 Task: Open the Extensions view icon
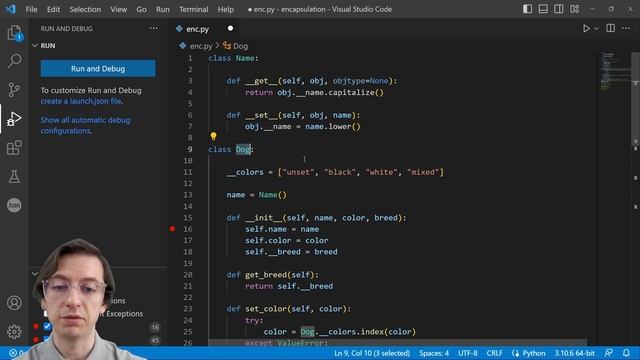pyautogui.click(x=14, y=147)
